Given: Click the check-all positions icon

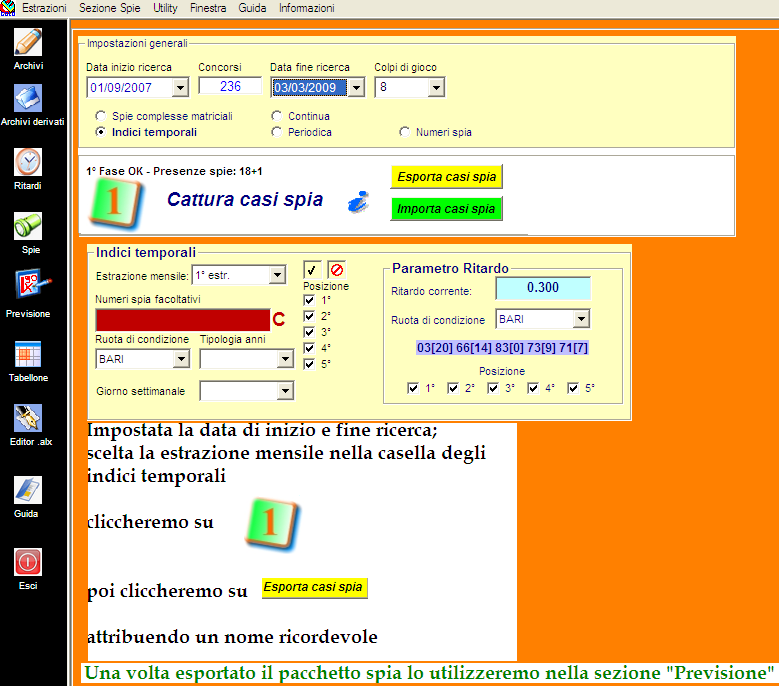Looking at the screenshot, I should pyautogui.click(x=312, y=270).
